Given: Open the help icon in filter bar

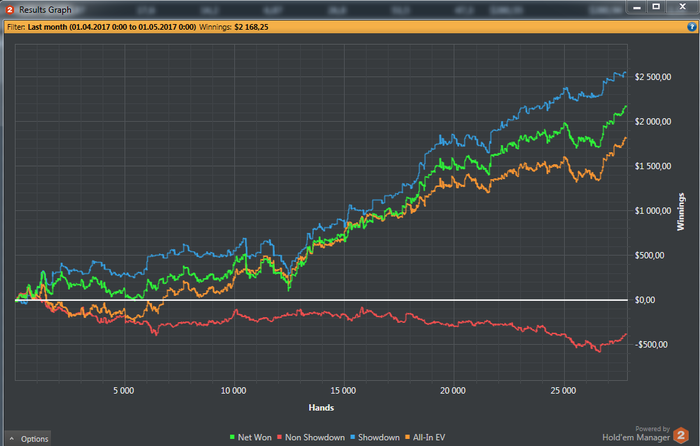Looking at the screenshot, I should pyautogui.click(x=691, y=27).
